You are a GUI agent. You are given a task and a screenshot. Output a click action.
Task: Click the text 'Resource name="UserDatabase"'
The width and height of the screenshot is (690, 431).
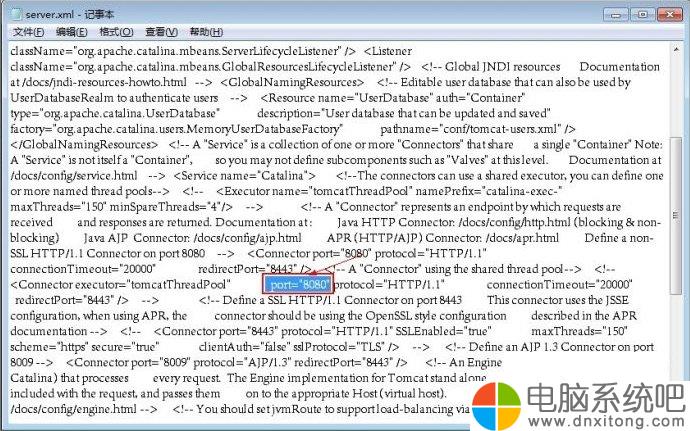click(x=348, y=98)
